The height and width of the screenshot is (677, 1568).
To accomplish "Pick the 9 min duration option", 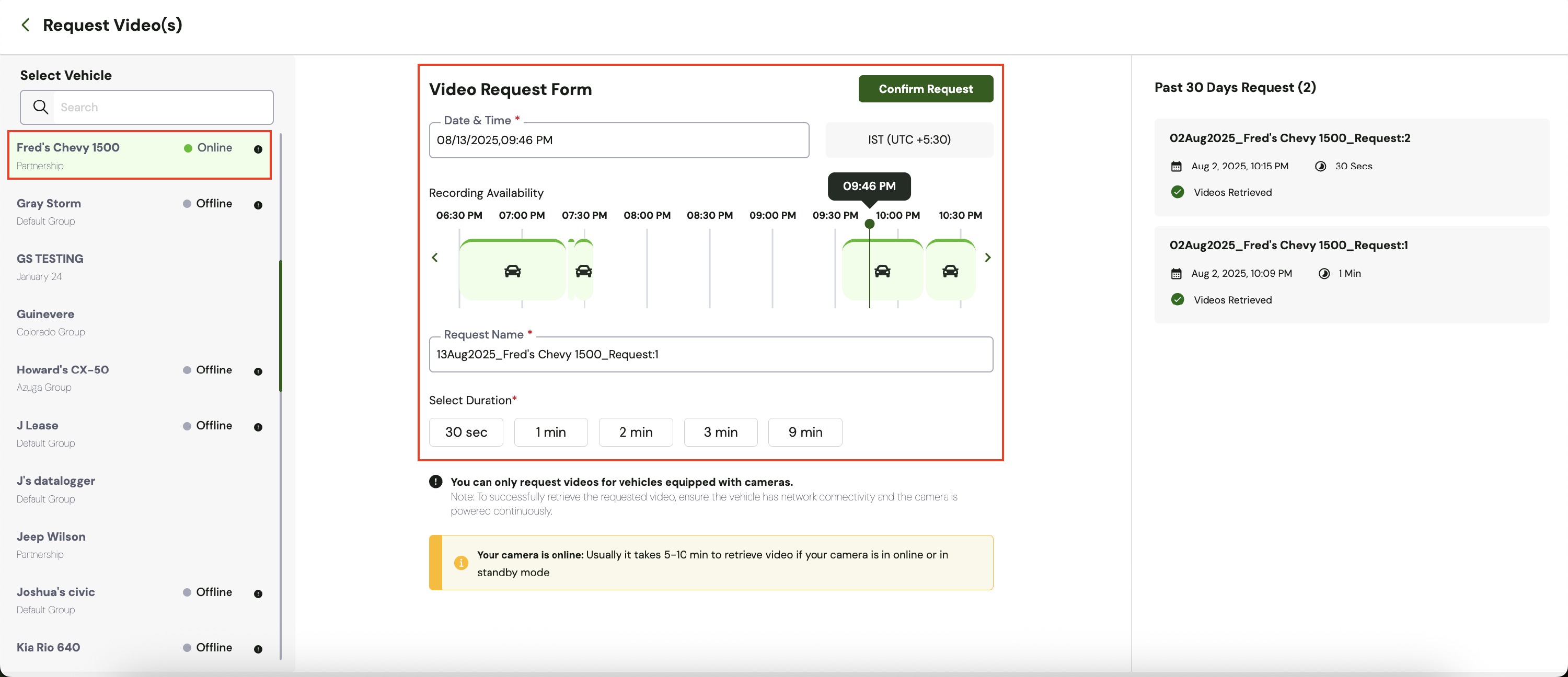I will coord(805,432).
